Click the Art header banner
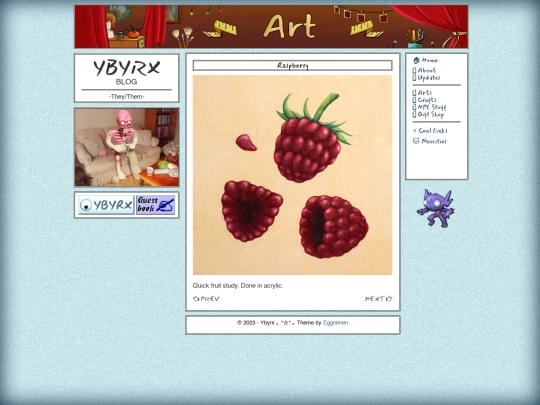This screenshot has height=405, width=540. click(271, 27)
